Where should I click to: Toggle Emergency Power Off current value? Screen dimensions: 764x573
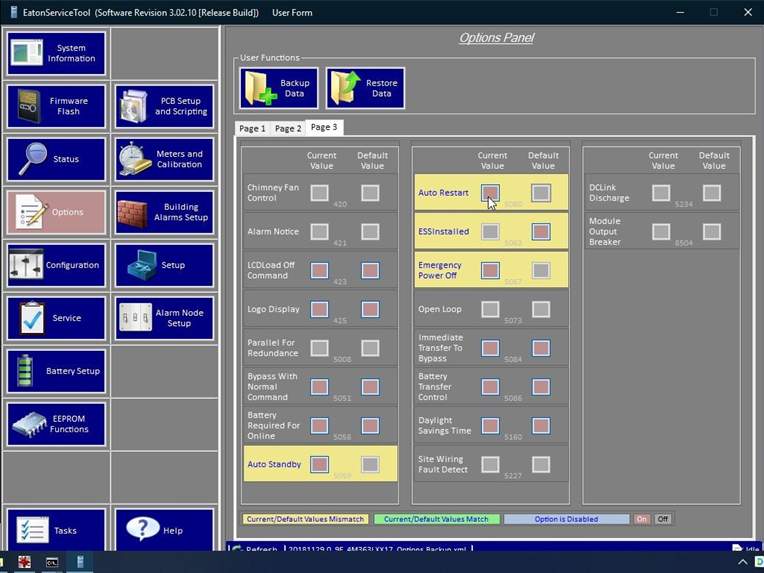[x=490, y=270]
